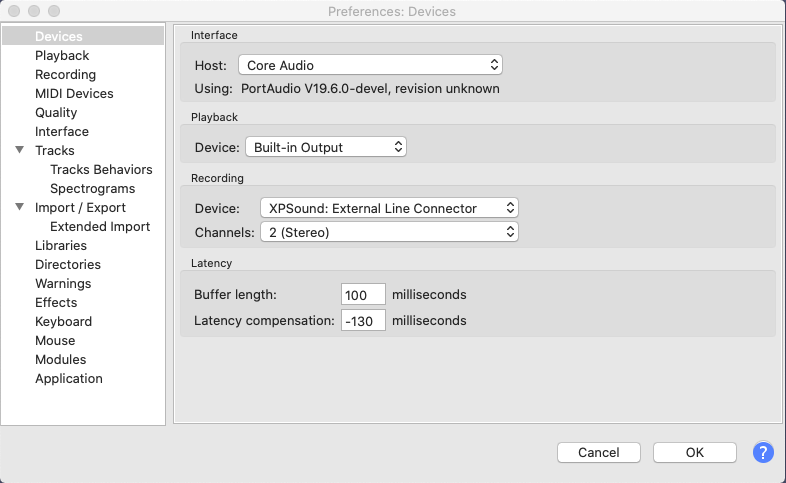Select the Keyboard preferences category

[x=64, y=322]
